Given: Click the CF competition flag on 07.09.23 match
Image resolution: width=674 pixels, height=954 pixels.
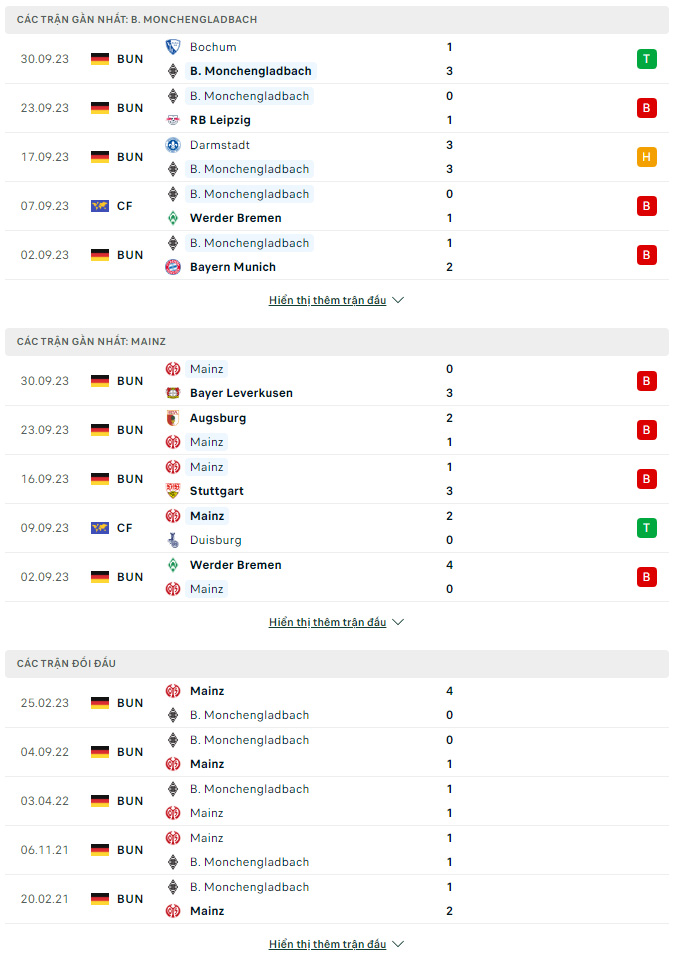Looking at the screenshot, I should [100, 206].
